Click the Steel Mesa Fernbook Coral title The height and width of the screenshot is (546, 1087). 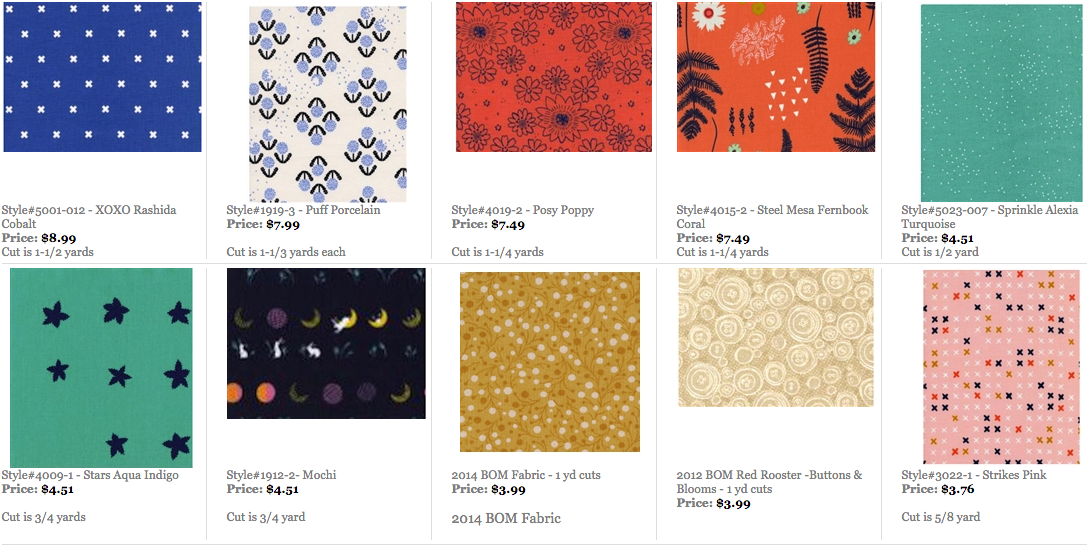[772, 210]
